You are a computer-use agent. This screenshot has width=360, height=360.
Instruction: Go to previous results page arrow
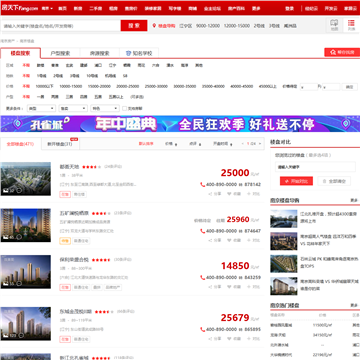pyautogui.click(x=243, y=144)
